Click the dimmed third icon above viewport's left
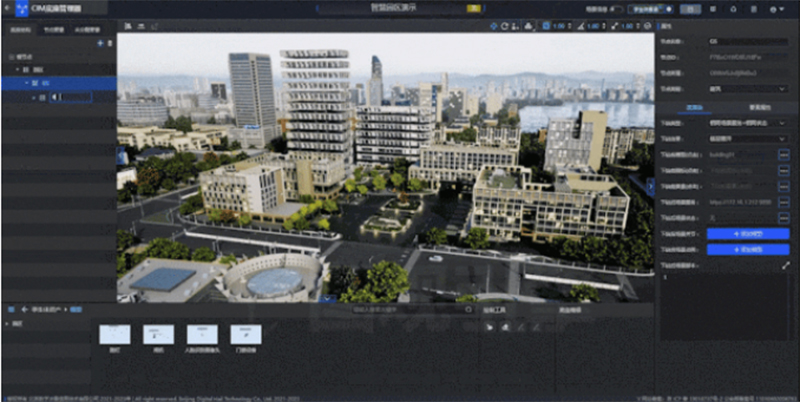 click(154, 26)
